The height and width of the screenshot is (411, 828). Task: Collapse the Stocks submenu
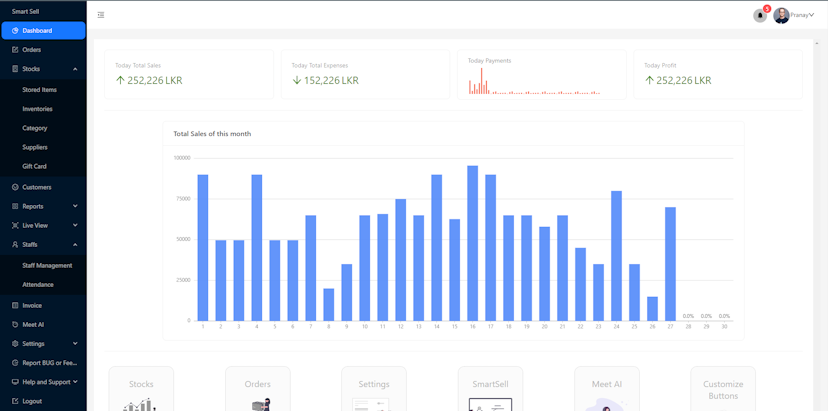tap(75, 69)
